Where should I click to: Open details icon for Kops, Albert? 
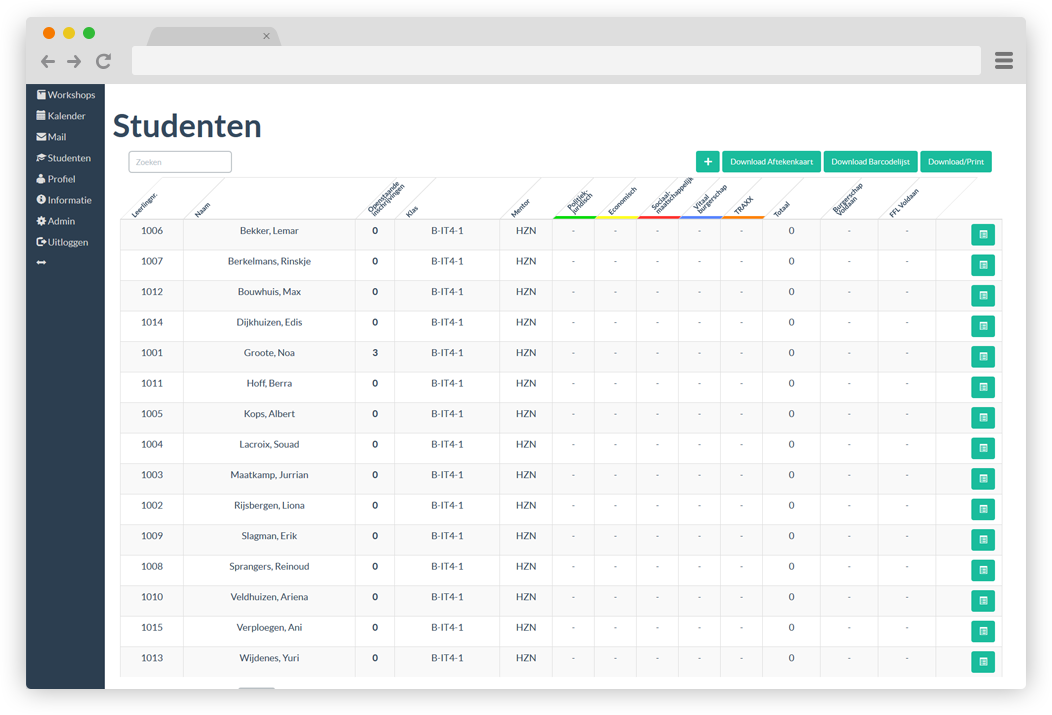click(983, 418)
